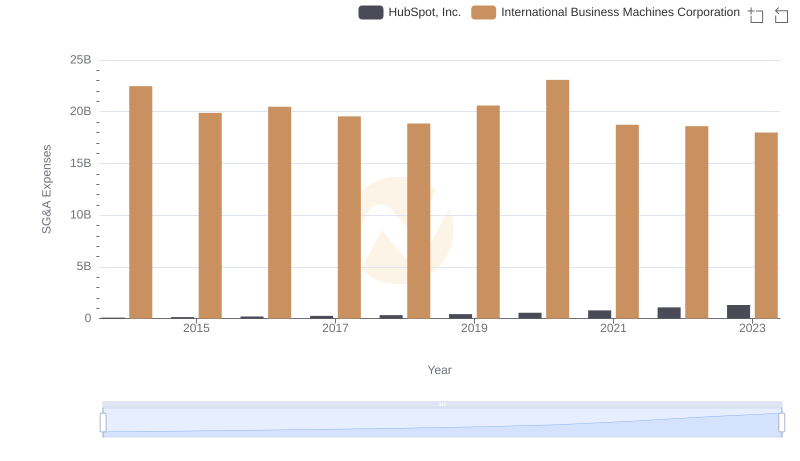Click the IBM bar for 2016

click(280, 213)
